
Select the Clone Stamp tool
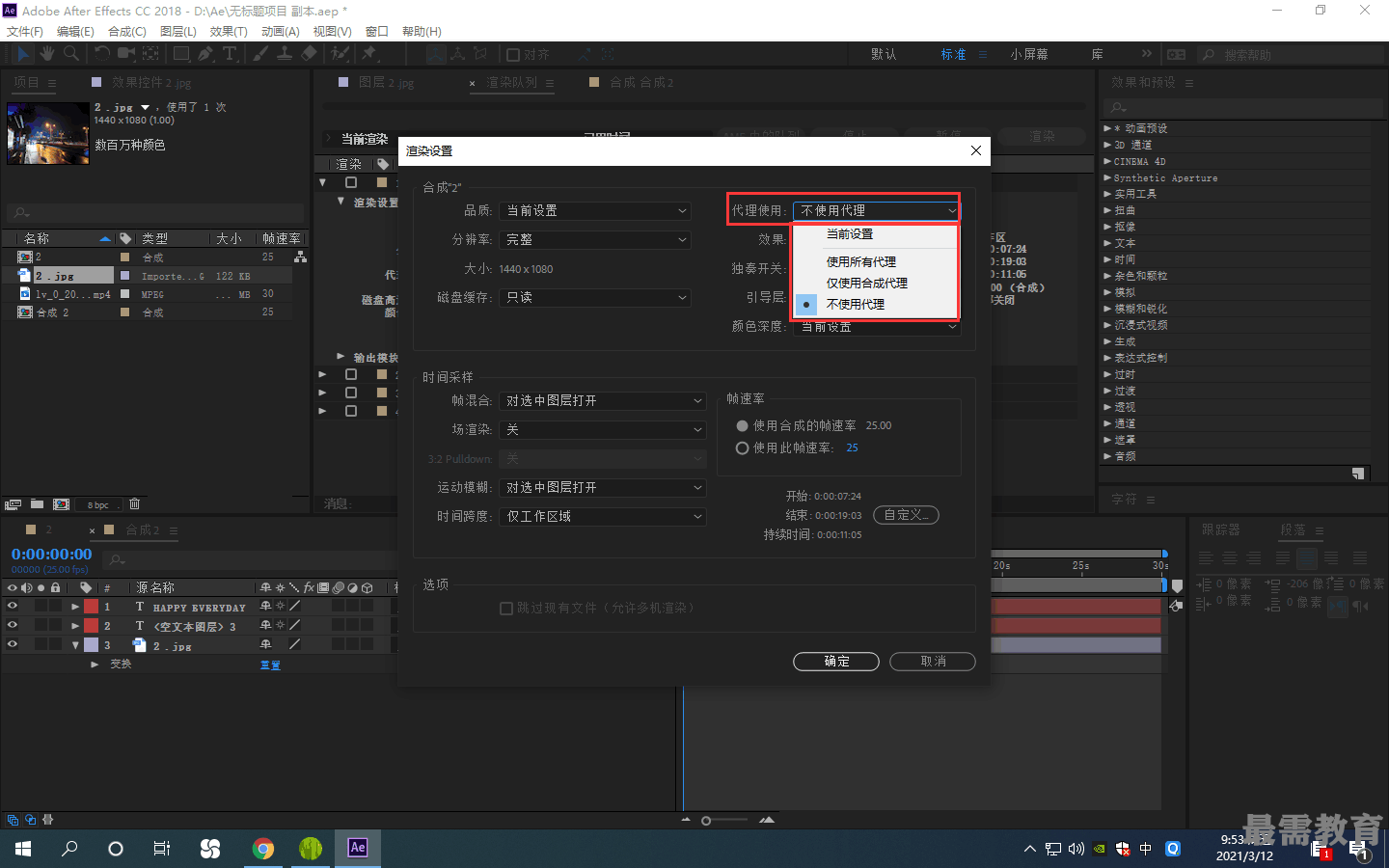point(285,54)
